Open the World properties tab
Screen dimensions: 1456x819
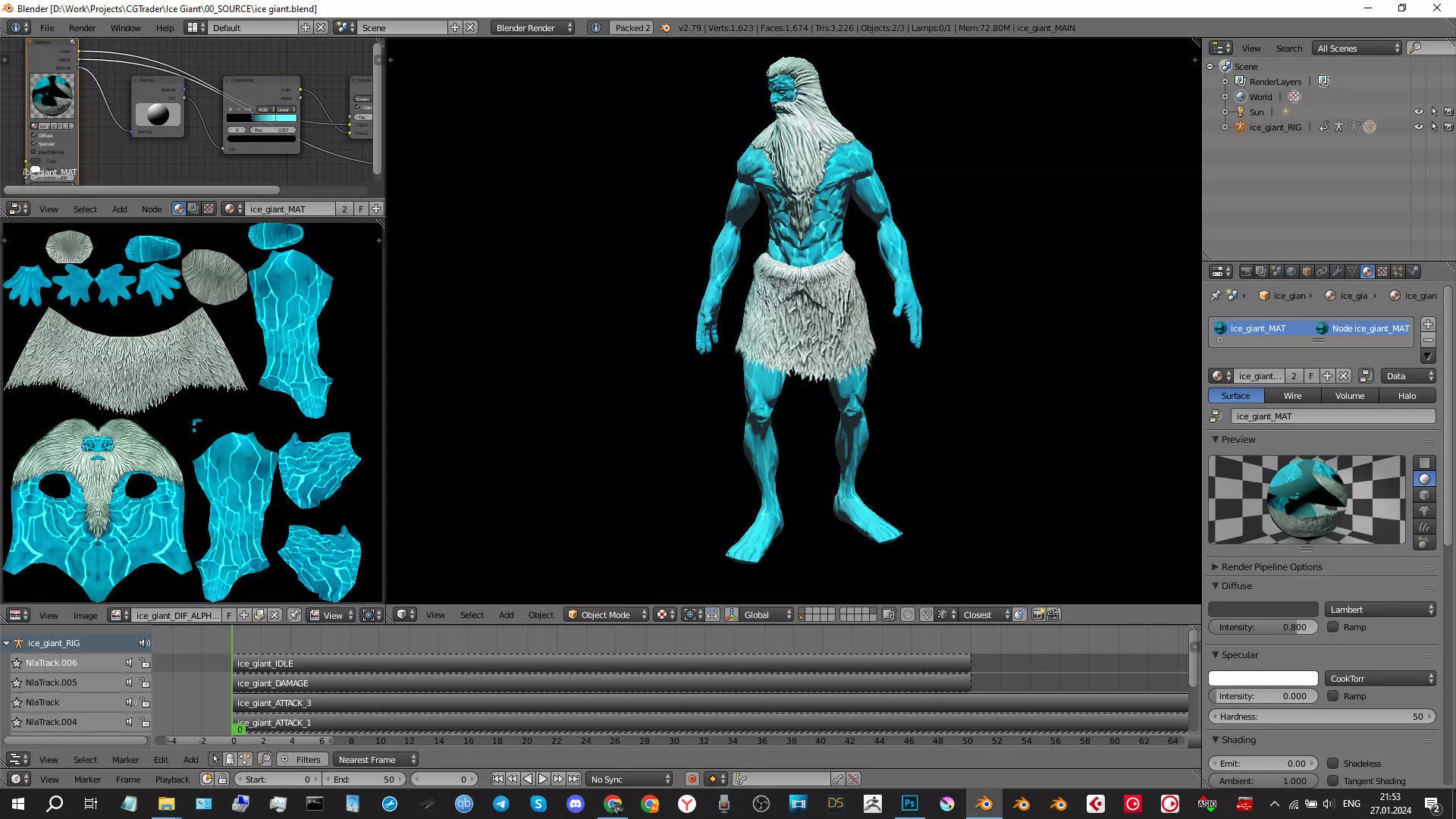[1291, 271]
